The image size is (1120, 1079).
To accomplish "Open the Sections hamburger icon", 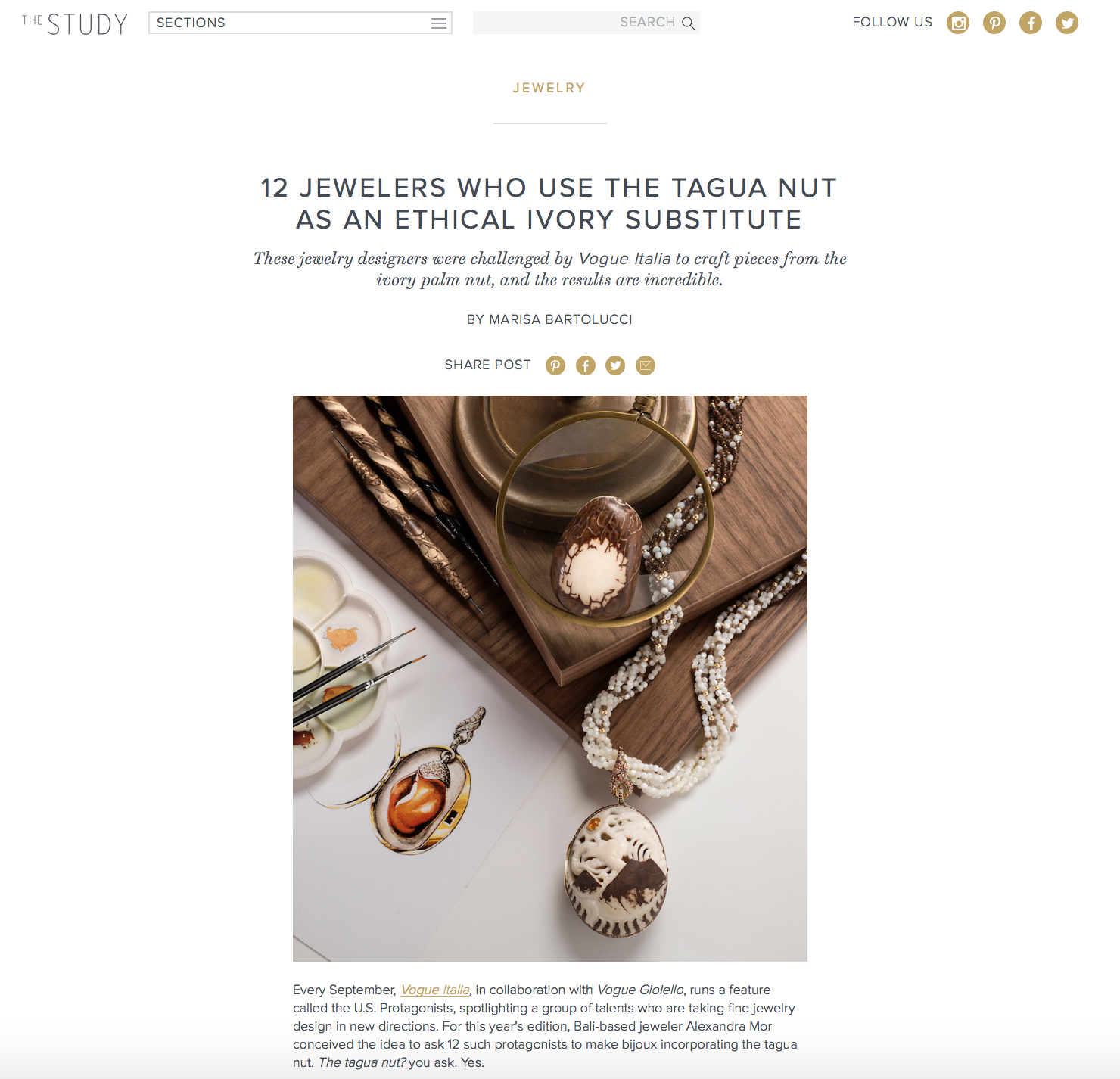I will coord(439,23).
